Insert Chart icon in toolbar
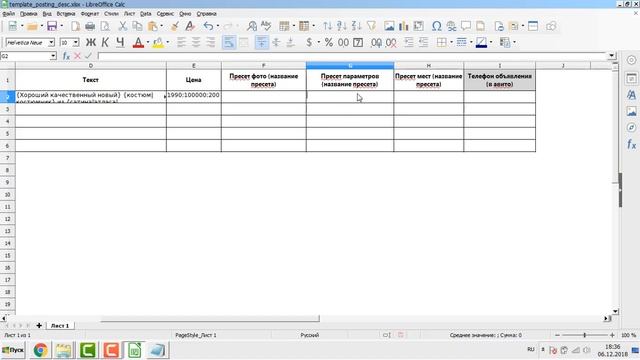 [x=404, y=26]
